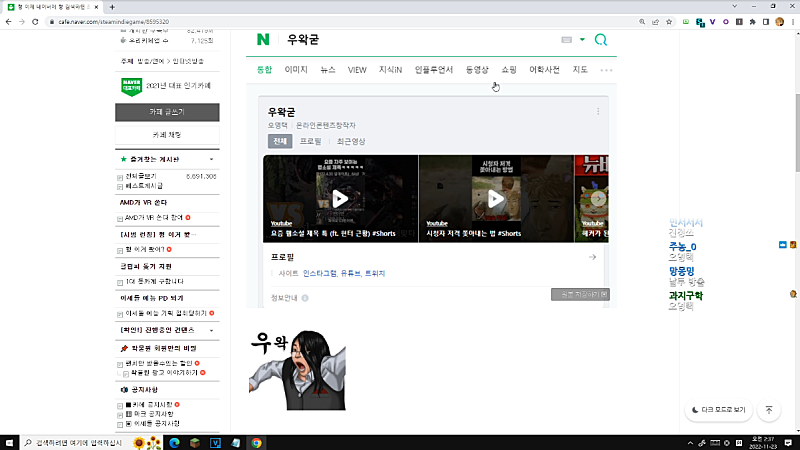Play the first YouTube Shorts video
Image resolution: width=800 pixels, height=450 pixels.
340,198
